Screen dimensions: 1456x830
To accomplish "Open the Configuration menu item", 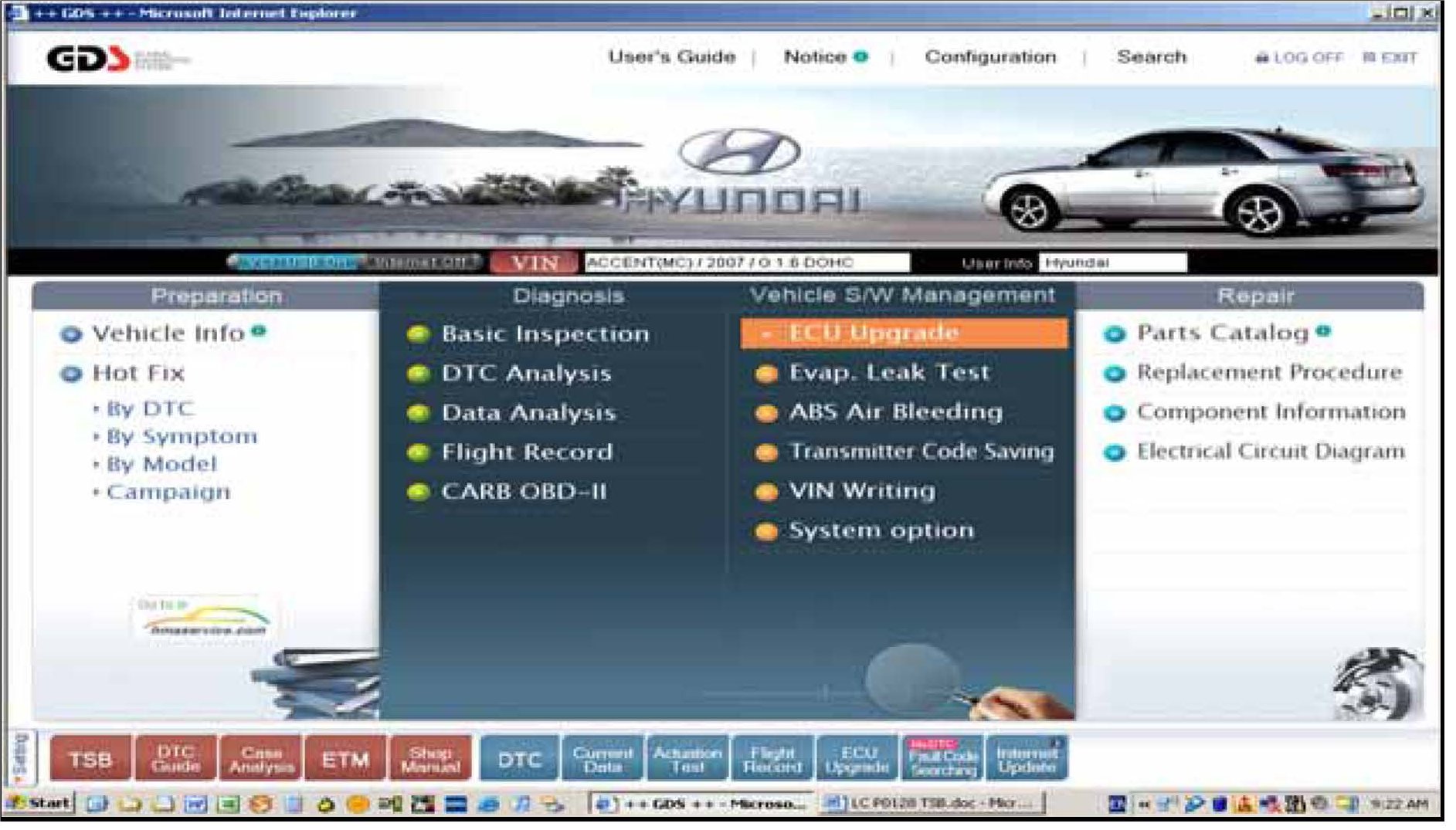I will pyautogui.click(x=990, y=57).
